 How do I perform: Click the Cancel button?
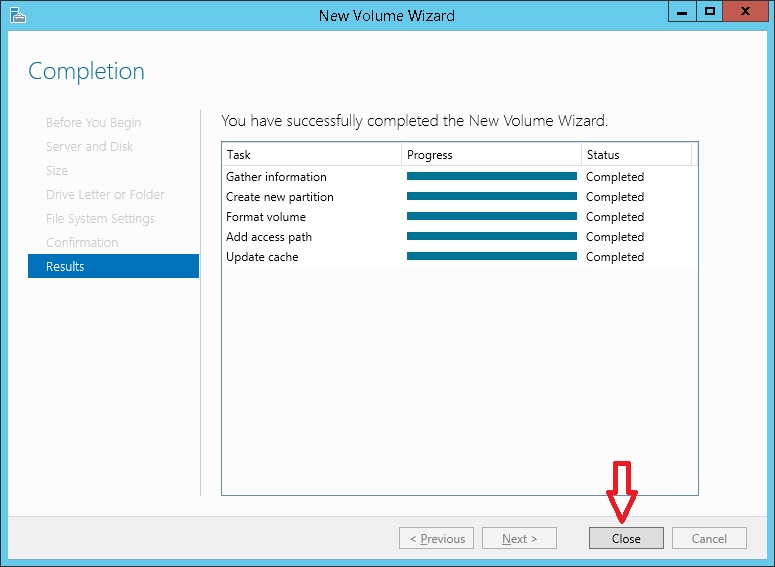pyautogui.click(x=709, y=539)
